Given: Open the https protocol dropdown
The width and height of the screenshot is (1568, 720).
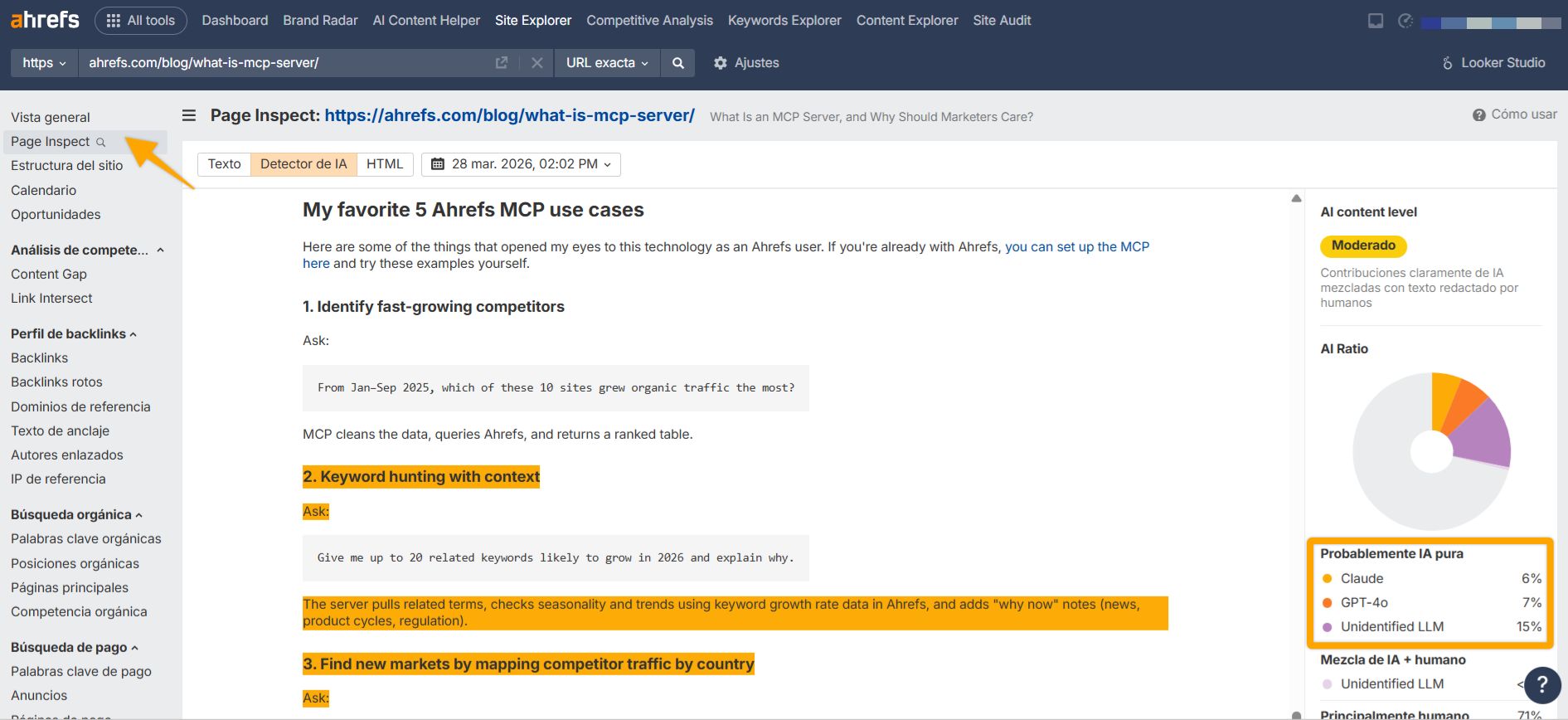Looking at the screenshot, I should 44,63.
